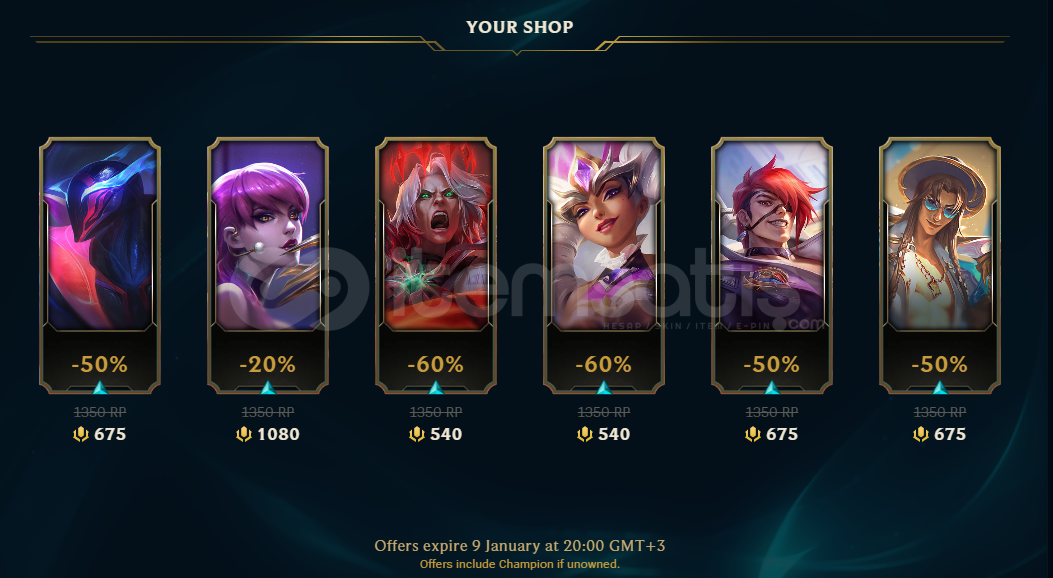Image resolution: width=1053 pixels, height=578 pixels.
Task: Click the offers expire 9 January notice
Action: pyautogui.click(x=520, y=546)
